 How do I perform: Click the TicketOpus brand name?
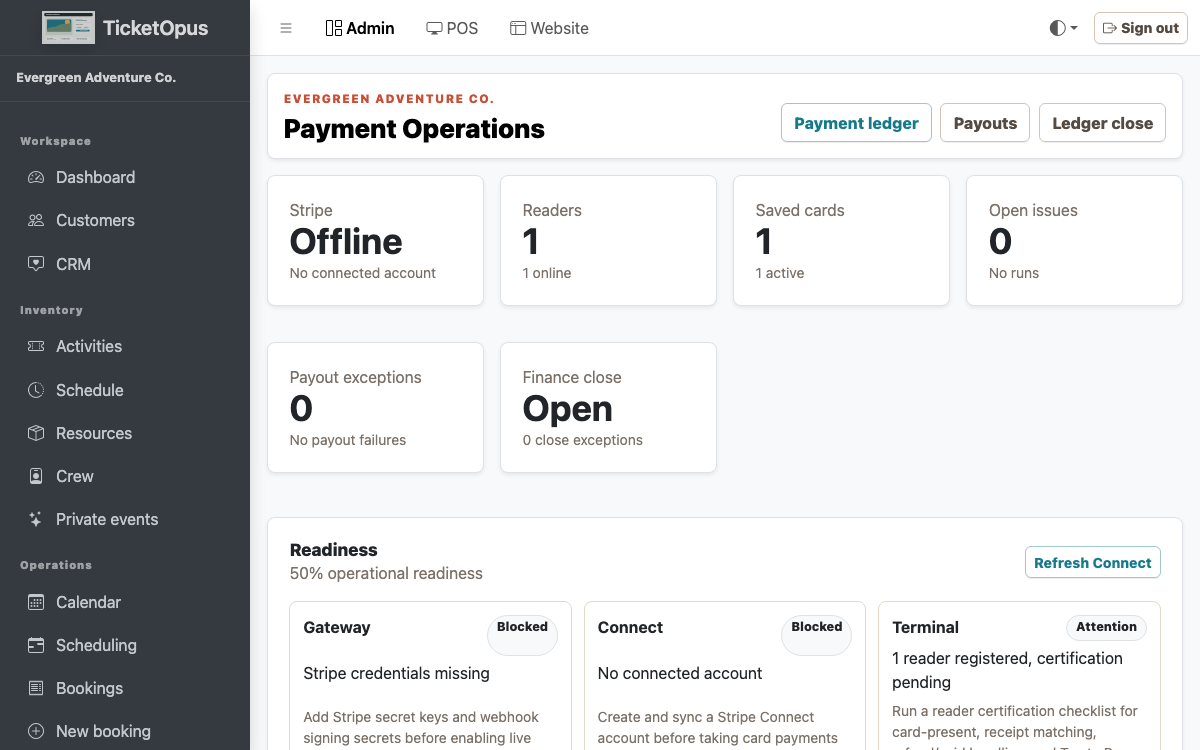click(x=156, y=28)
